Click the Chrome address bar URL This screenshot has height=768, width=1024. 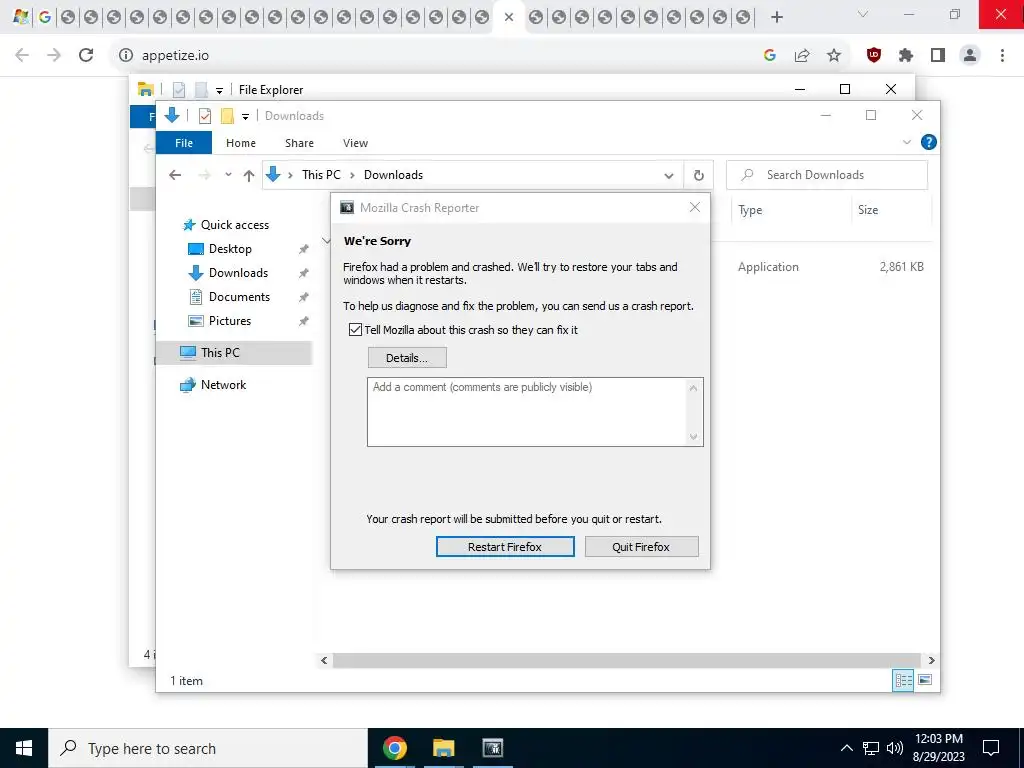click(x=176, y=56)
